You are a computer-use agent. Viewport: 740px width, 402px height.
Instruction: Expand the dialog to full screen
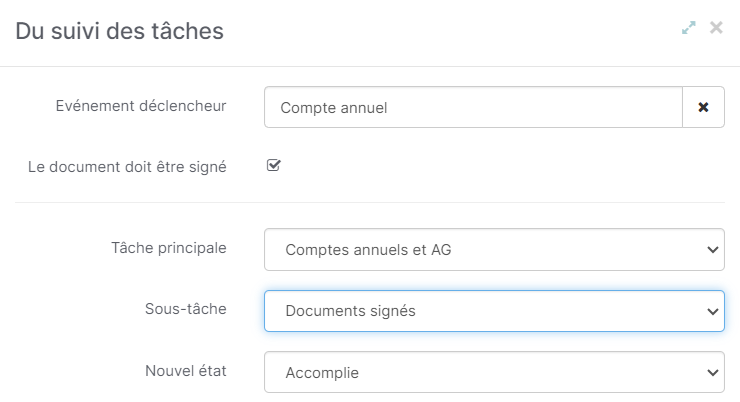click(x=689, y=28)
